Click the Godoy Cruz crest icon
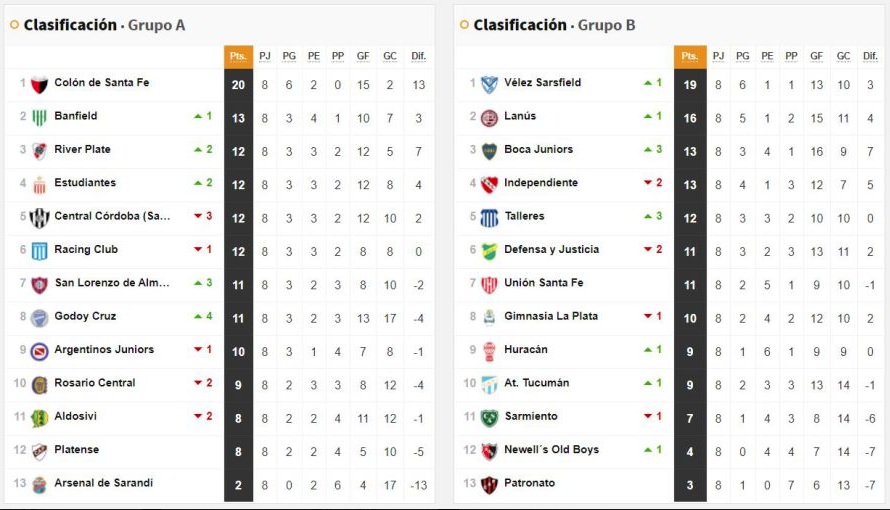This screenshot has height=510, width=890. (40, 318)
